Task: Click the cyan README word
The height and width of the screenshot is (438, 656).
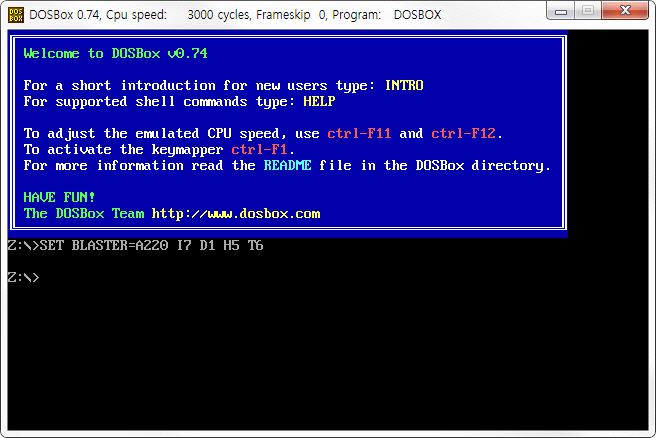Action: [x=287, y=165]
